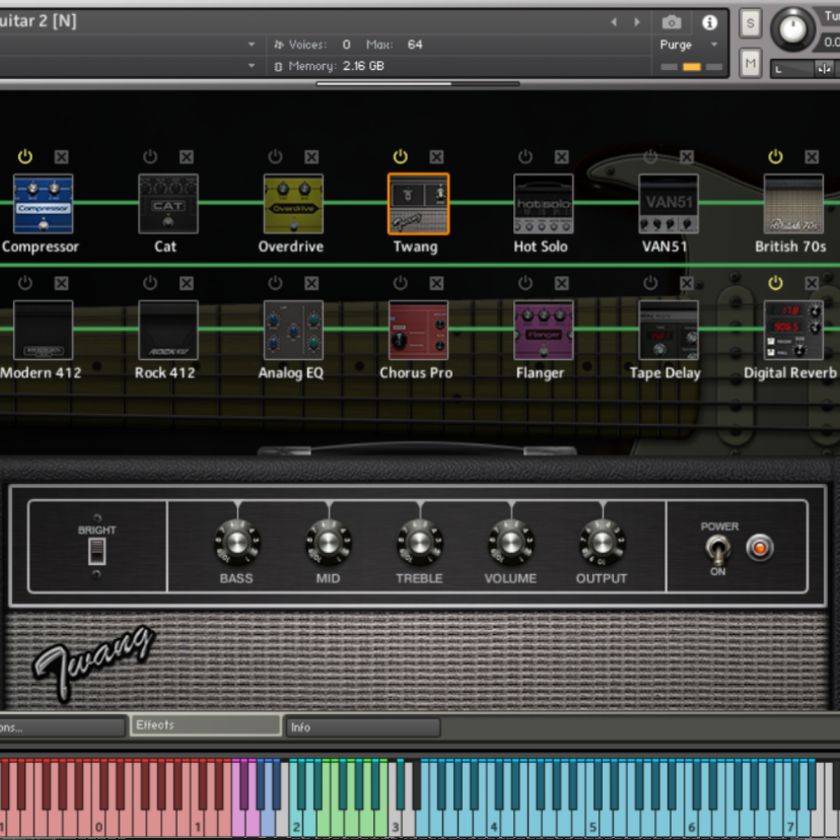This screenshot has height=840, width=840.
Task: Open the Flanger pedal
Action: click(x=543, y=330)
